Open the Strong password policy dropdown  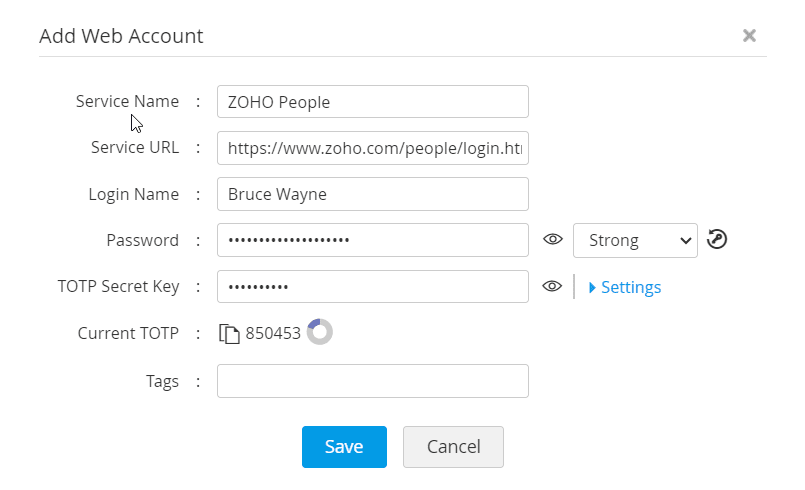(635, 240)
